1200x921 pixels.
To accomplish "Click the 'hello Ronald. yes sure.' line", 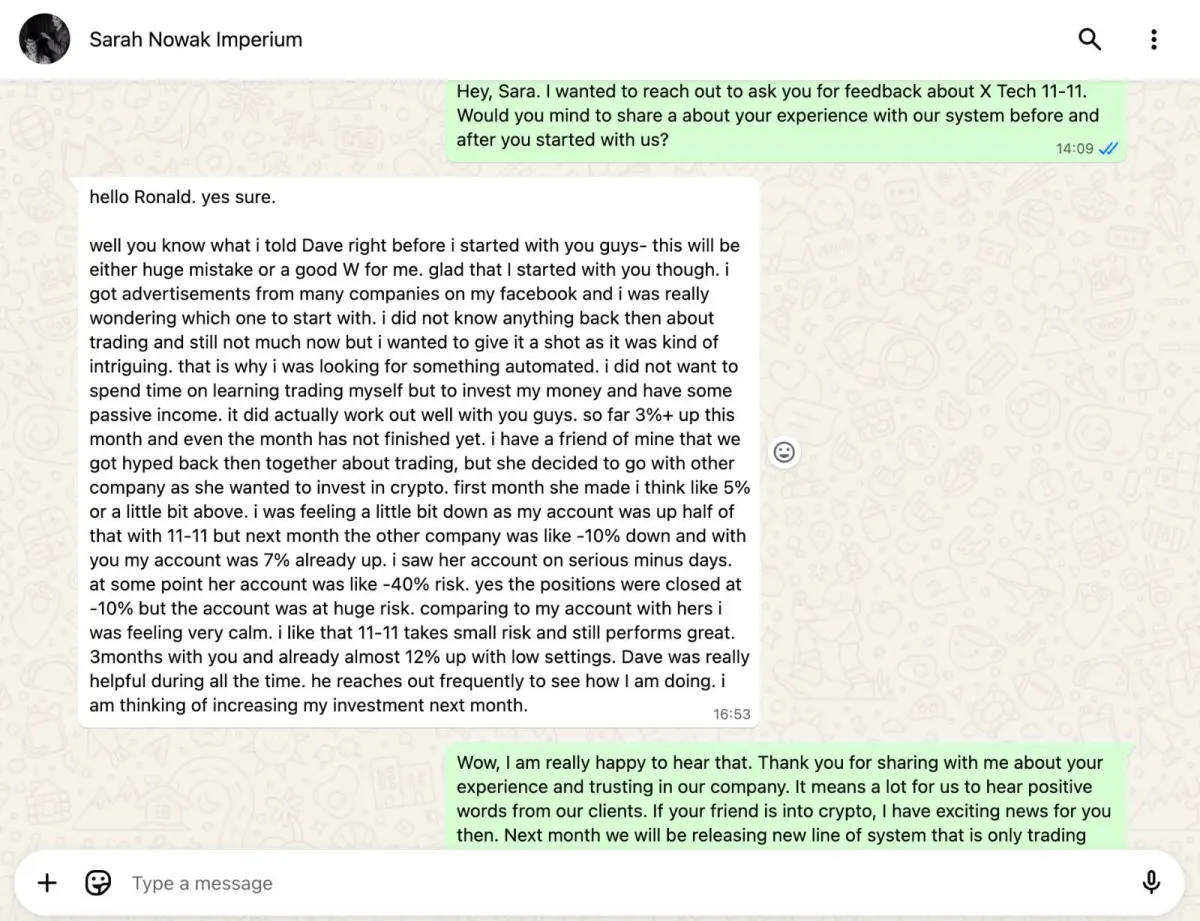I will click(x=182, y=197).
